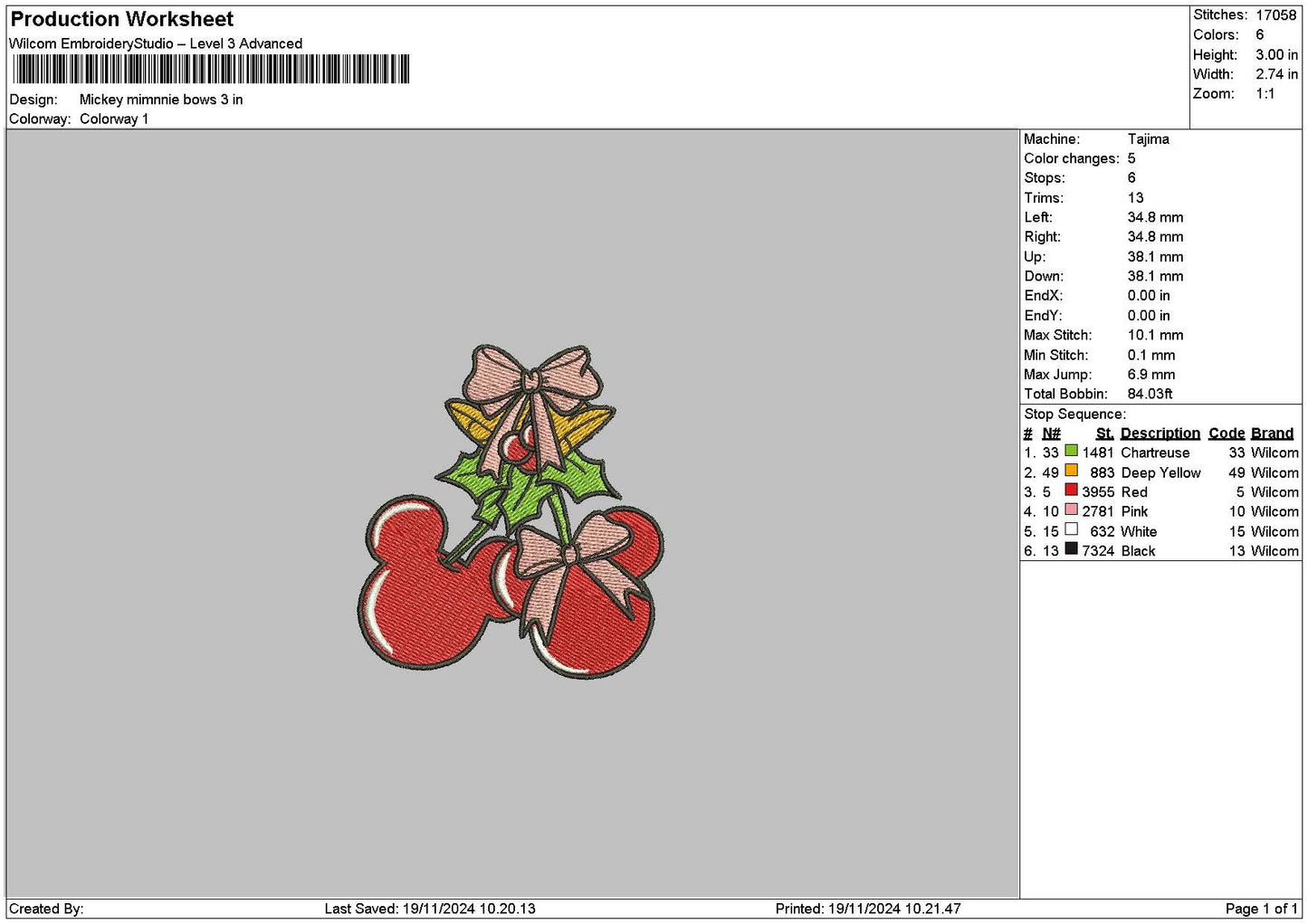The height and width of the screenshot is (924, 1308).
Task: Click the 'Printed: 19/11/2024 10.21.47' text
Action: click(868, 909)
